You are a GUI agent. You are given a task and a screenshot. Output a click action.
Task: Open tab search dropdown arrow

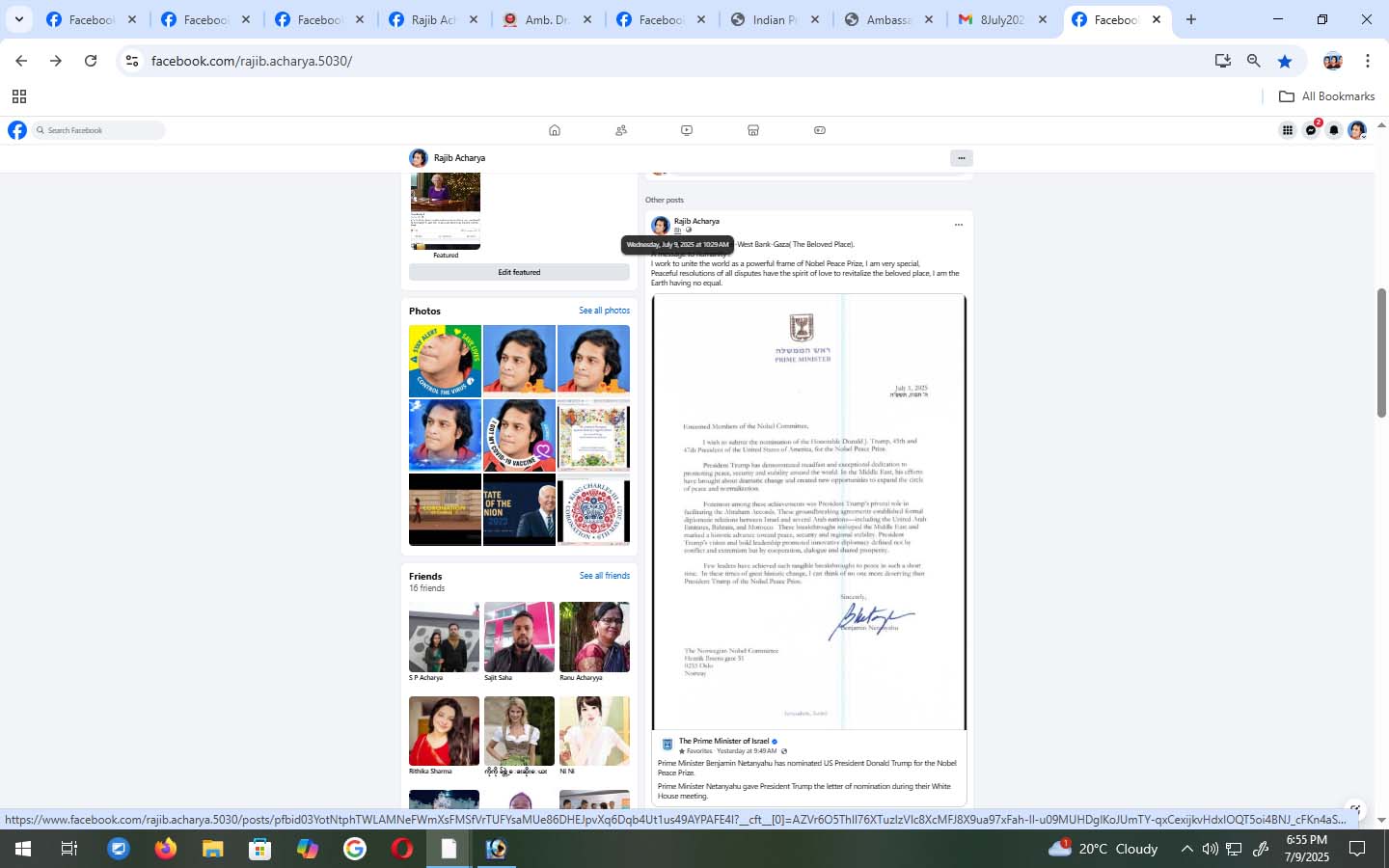click(18, 19)
